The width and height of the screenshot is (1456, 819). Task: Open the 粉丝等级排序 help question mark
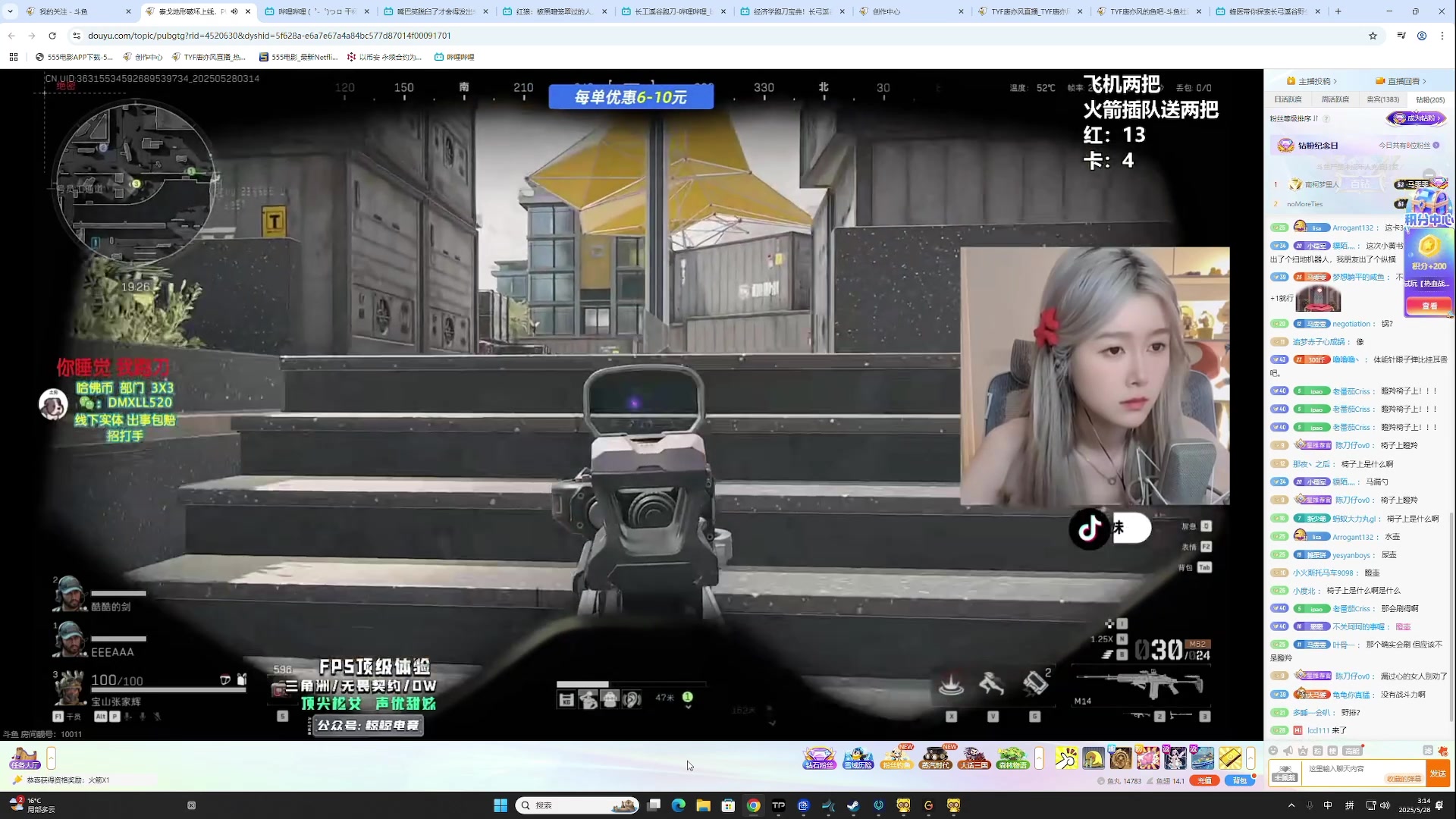point(1326,118)
